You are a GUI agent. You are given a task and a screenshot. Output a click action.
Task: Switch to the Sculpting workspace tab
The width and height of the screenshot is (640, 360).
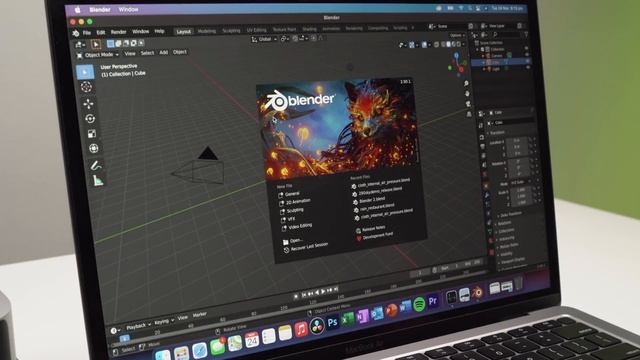(x=231, y=31)
